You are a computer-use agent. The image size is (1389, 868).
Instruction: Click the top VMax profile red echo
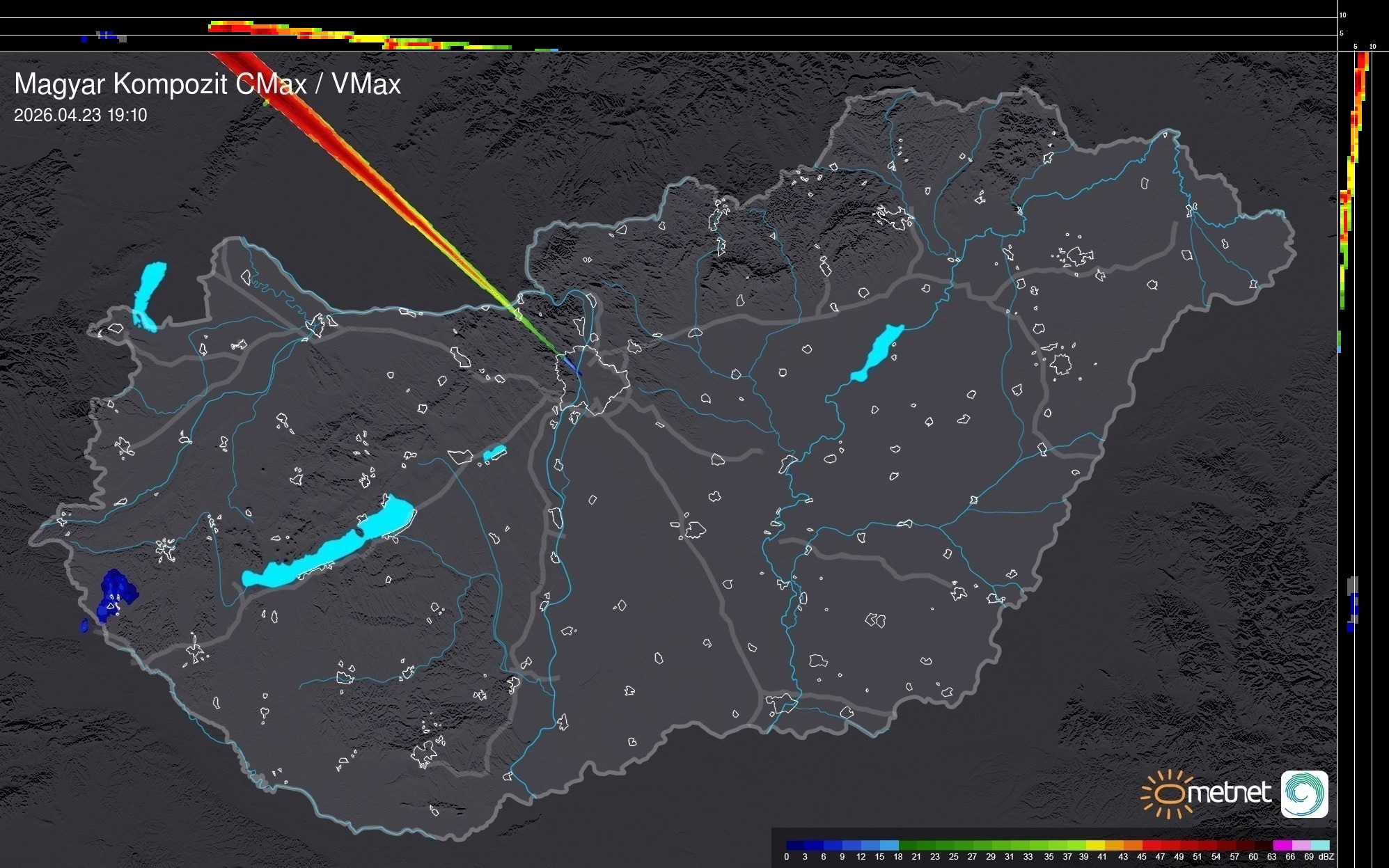tap(237, 28)
